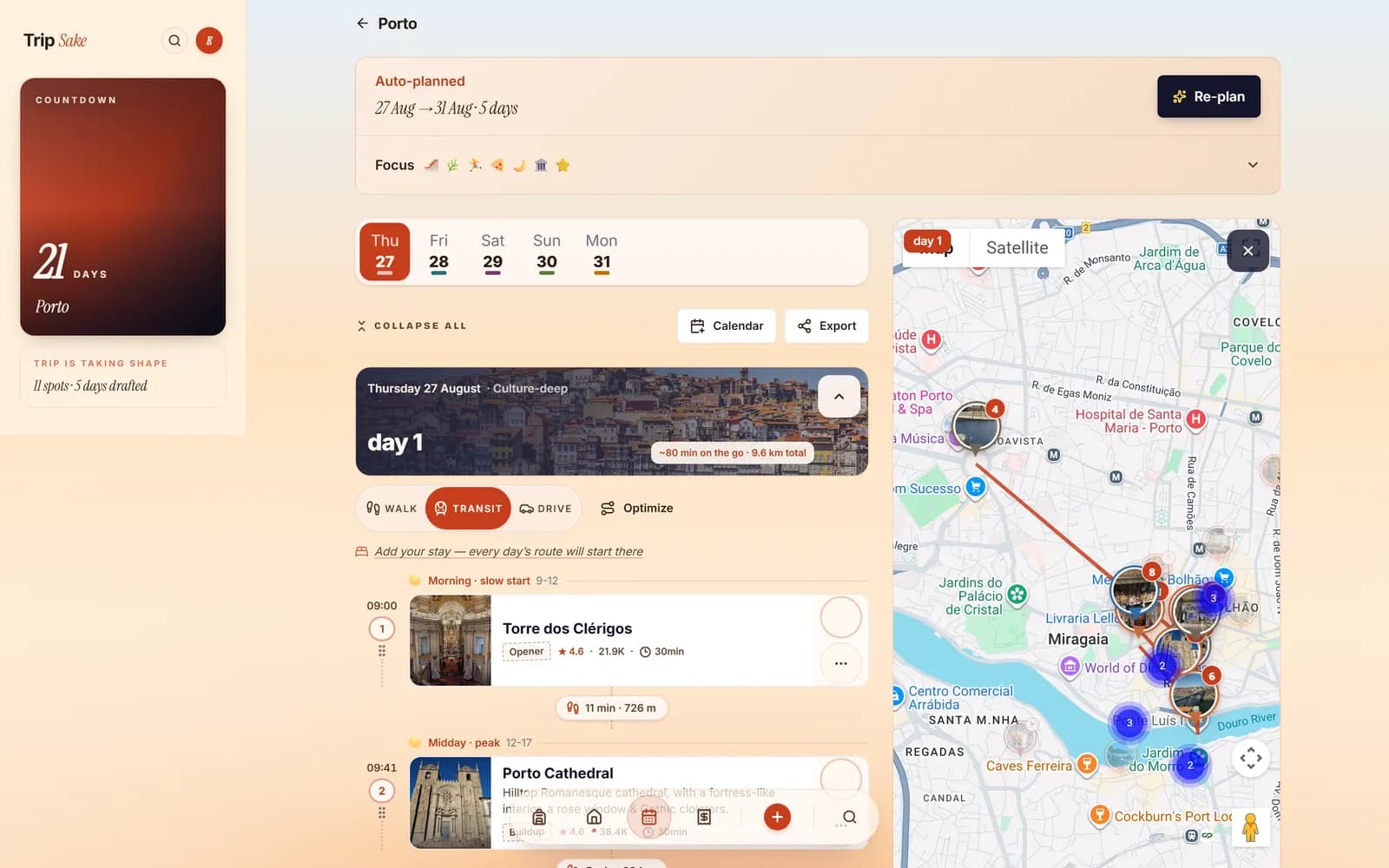Click the Export button
Image resolution: width=1389 pixels, height=868 pixels.
point(826,326)
